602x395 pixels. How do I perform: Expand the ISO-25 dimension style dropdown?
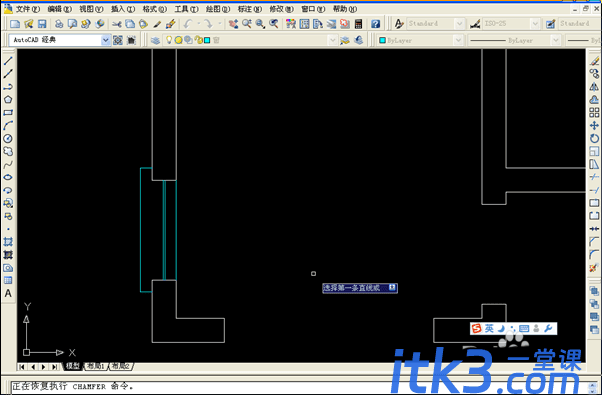pyautogui.click(x=535, y=24)
